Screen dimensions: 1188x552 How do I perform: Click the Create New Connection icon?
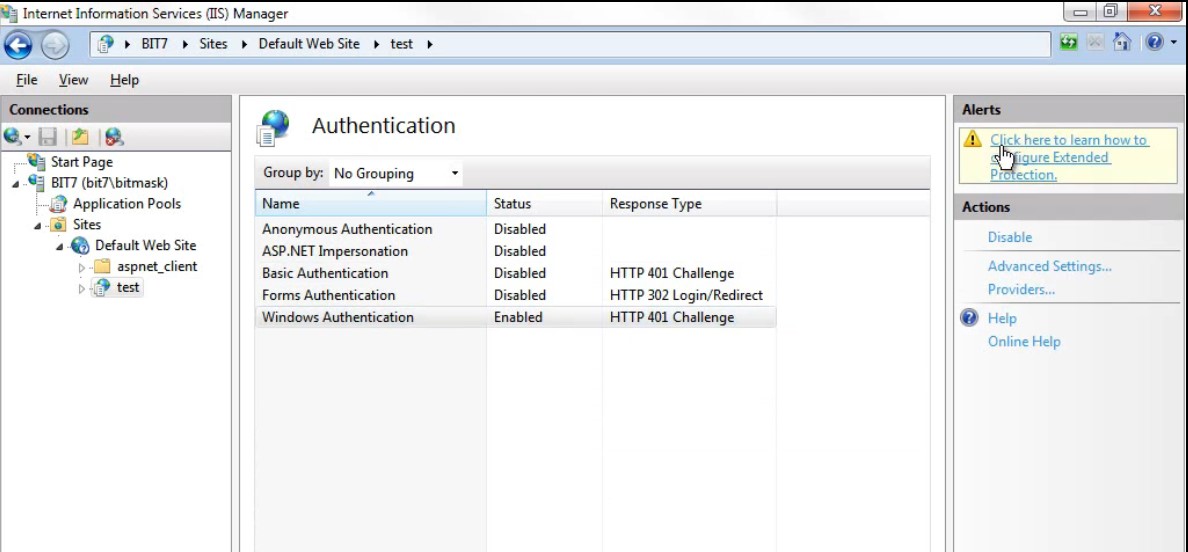click(14, 137)
